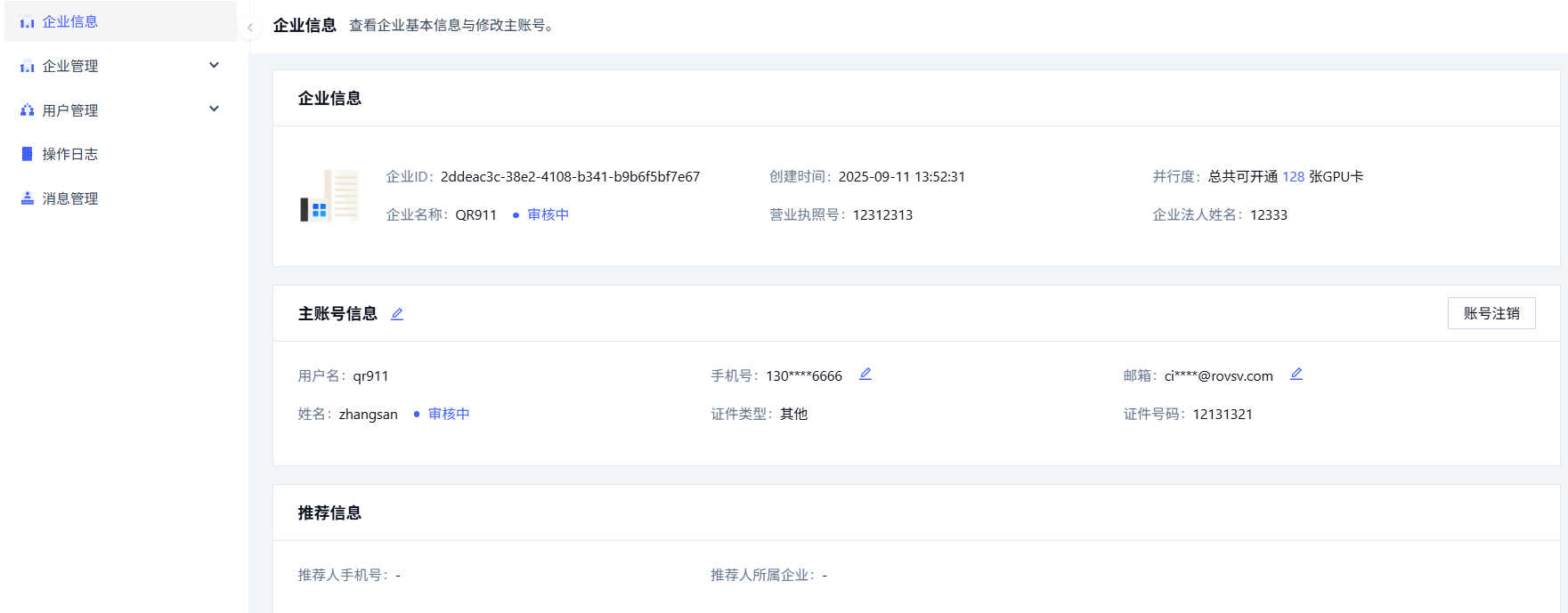This screenshot has width=1568, height=613.
Task: Expand the 用户管理 submenu chevron
Action: pos(214,109)
